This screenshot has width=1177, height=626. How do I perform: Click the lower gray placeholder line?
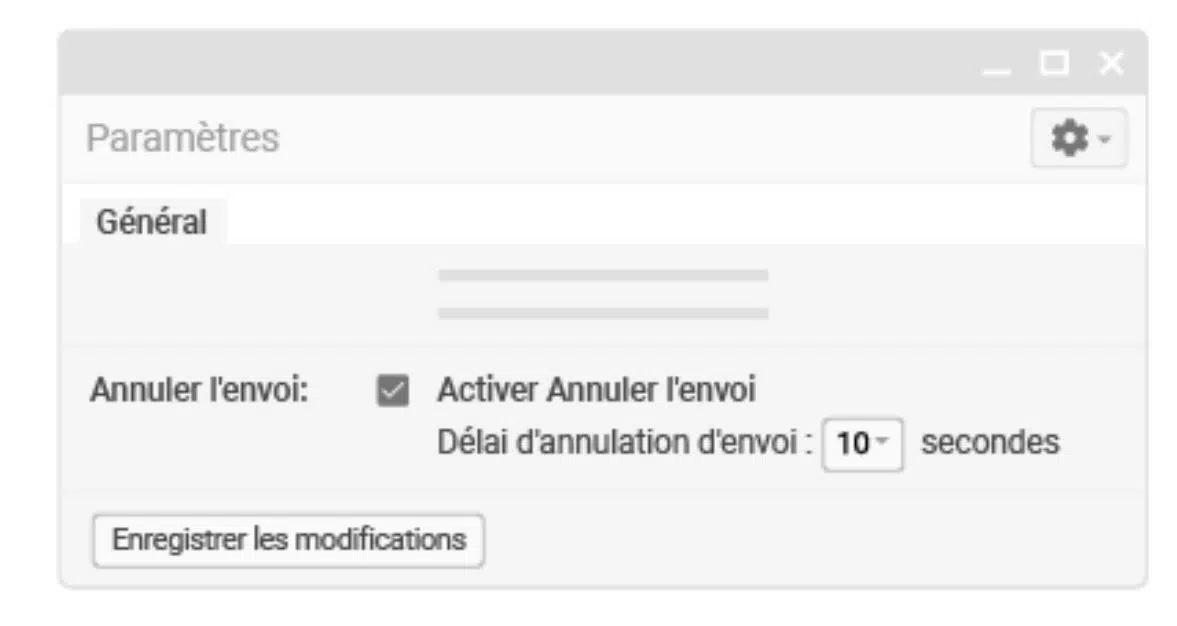tap(604, 313)
